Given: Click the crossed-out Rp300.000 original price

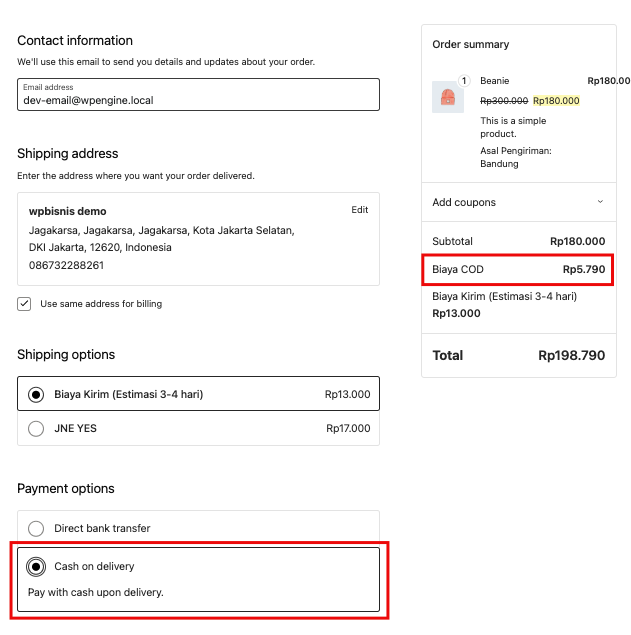Looking at the screenshot, I should pos(504,101).
